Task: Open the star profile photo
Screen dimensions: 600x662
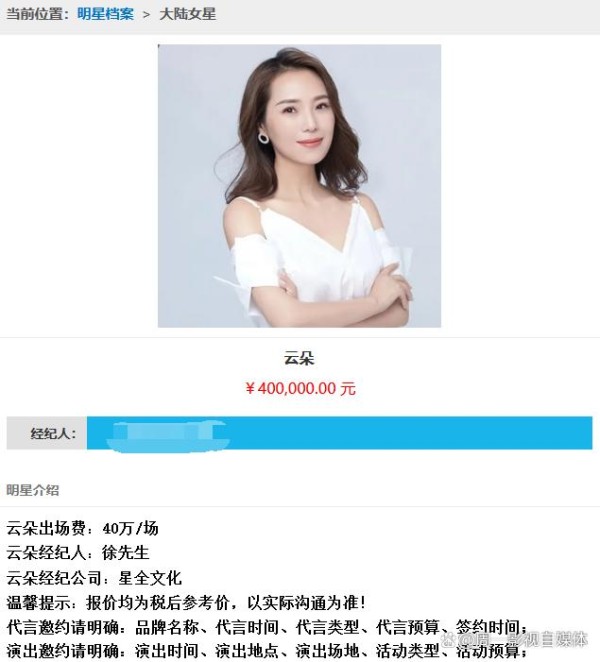Action: 299,186
